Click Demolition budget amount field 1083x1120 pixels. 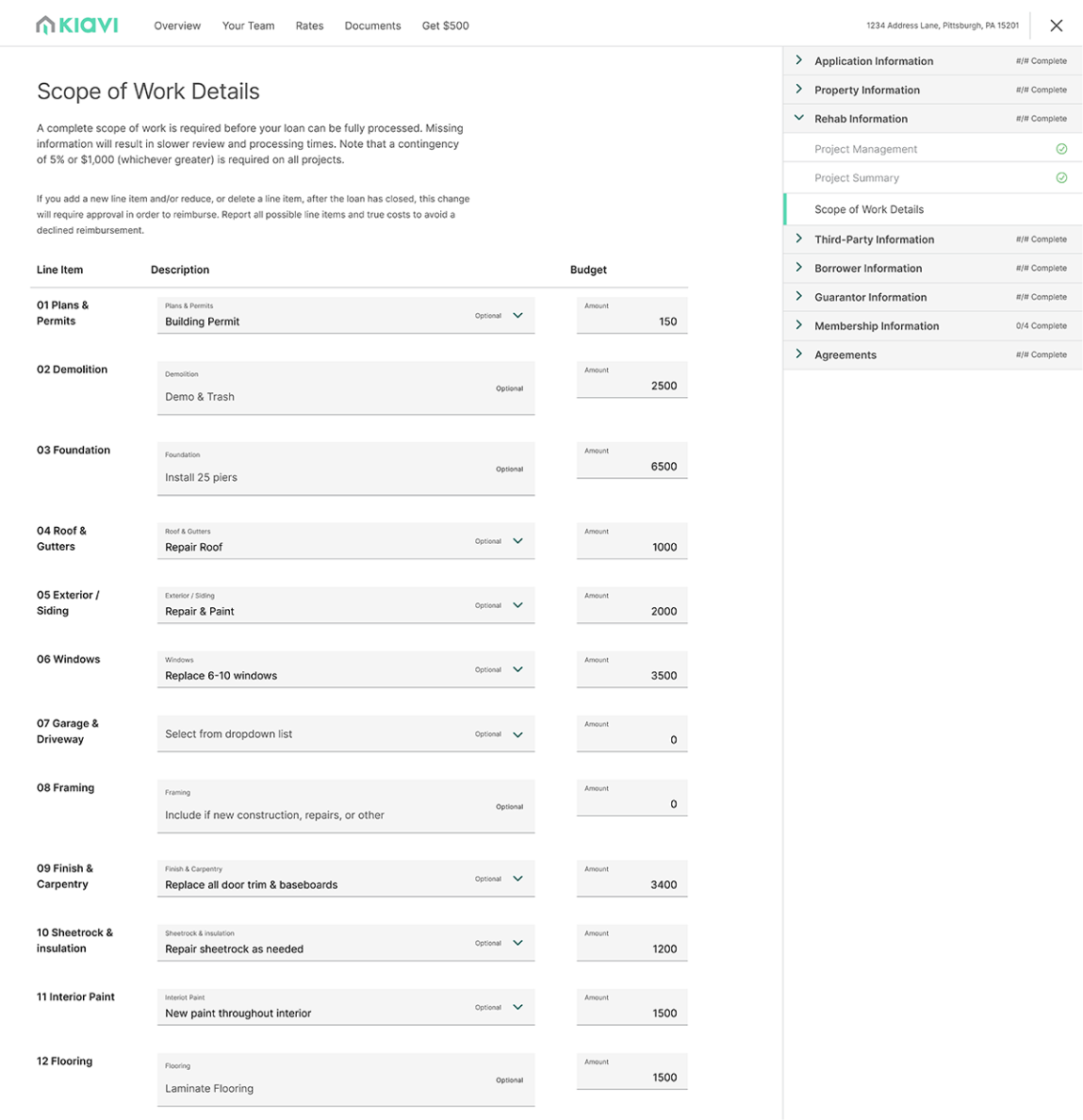point(632,379)
